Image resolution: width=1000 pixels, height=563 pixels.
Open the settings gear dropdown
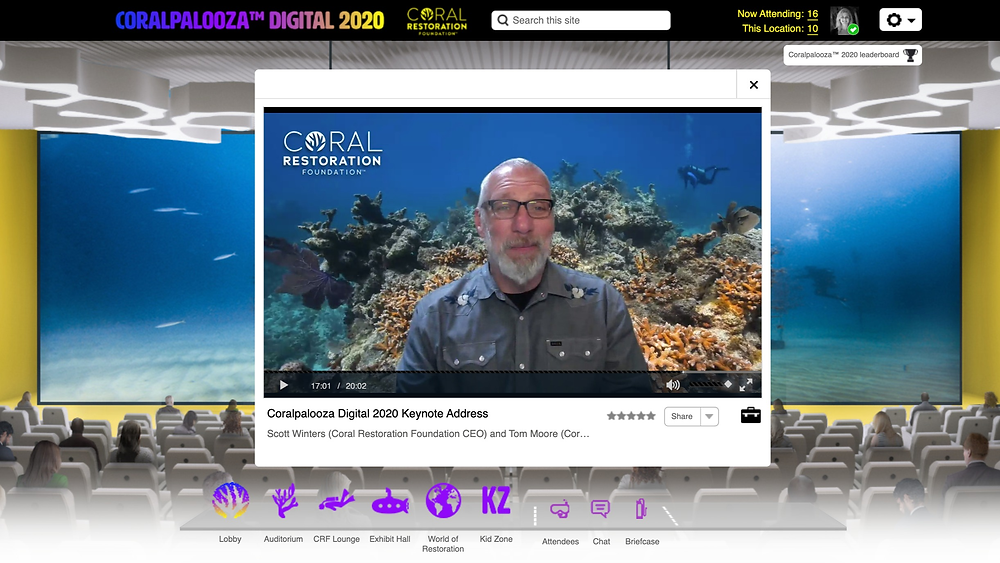tap(901, 20)
